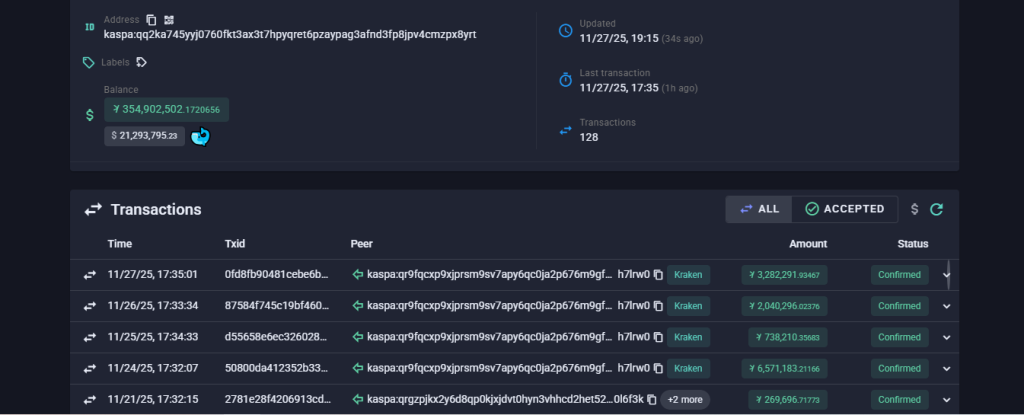Refresh the transactions list
Image resolution: width=1024 pixels, height=415 pixels.
tap(936, 209)
